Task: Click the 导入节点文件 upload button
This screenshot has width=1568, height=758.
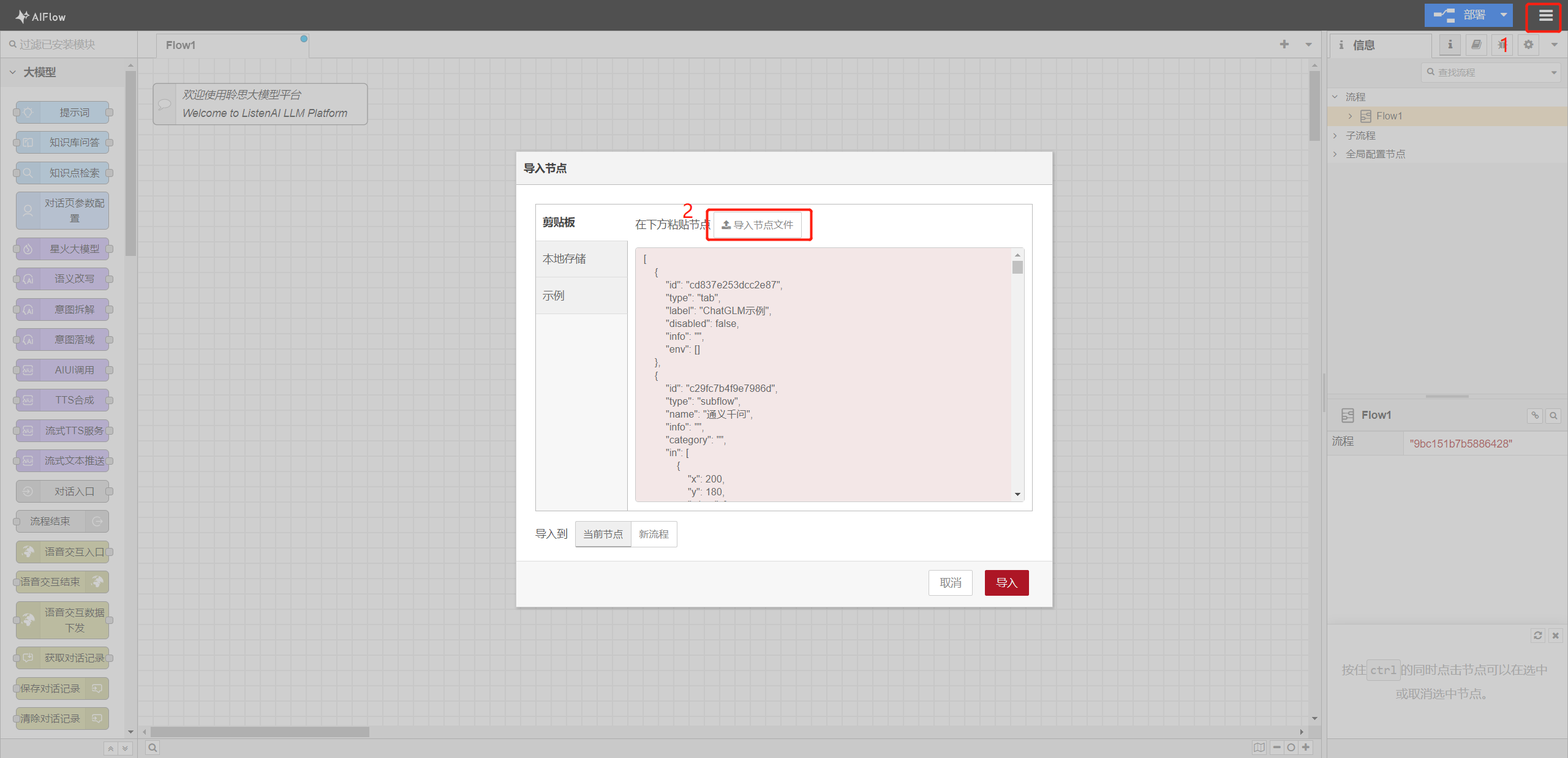Action: tap(758, 225)
